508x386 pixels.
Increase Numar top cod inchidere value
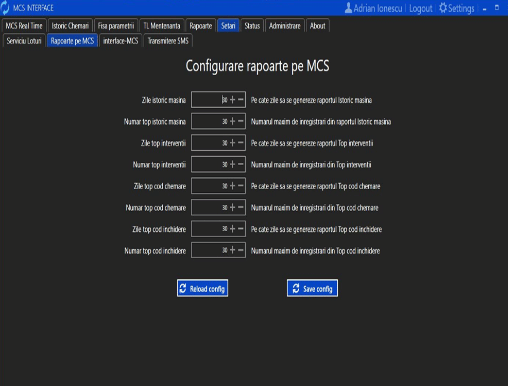(233, 250)
